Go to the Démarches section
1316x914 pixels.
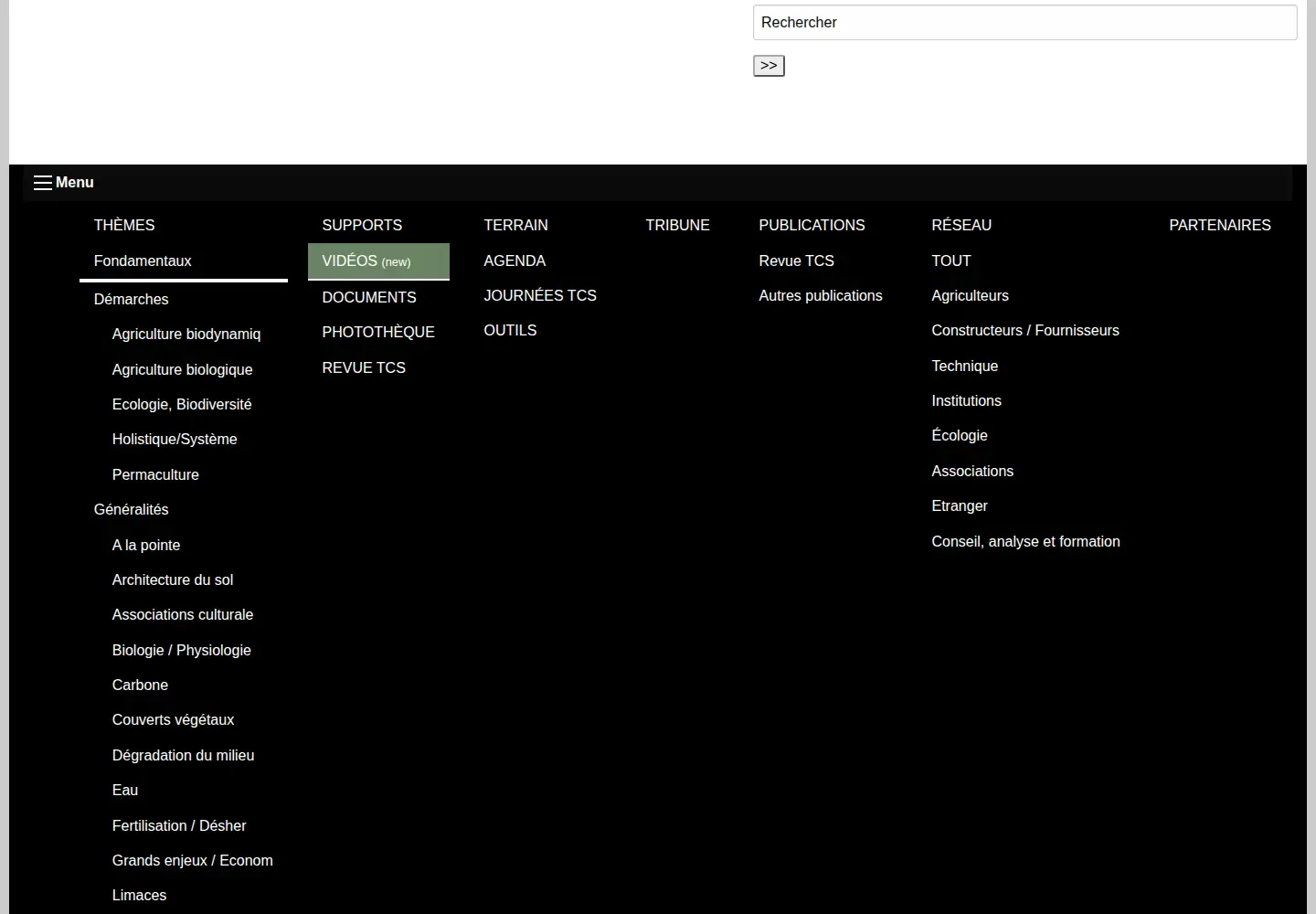pos(132,300)
